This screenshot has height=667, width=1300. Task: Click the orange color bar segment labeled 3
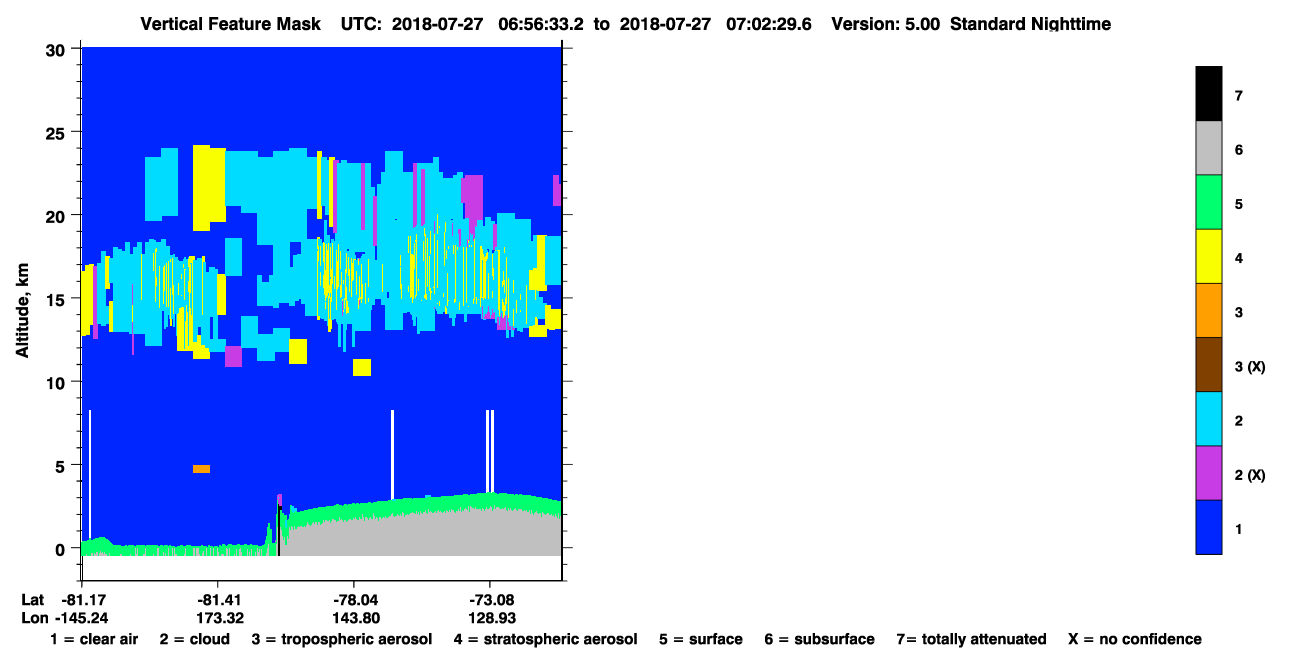coord(1208,310)
